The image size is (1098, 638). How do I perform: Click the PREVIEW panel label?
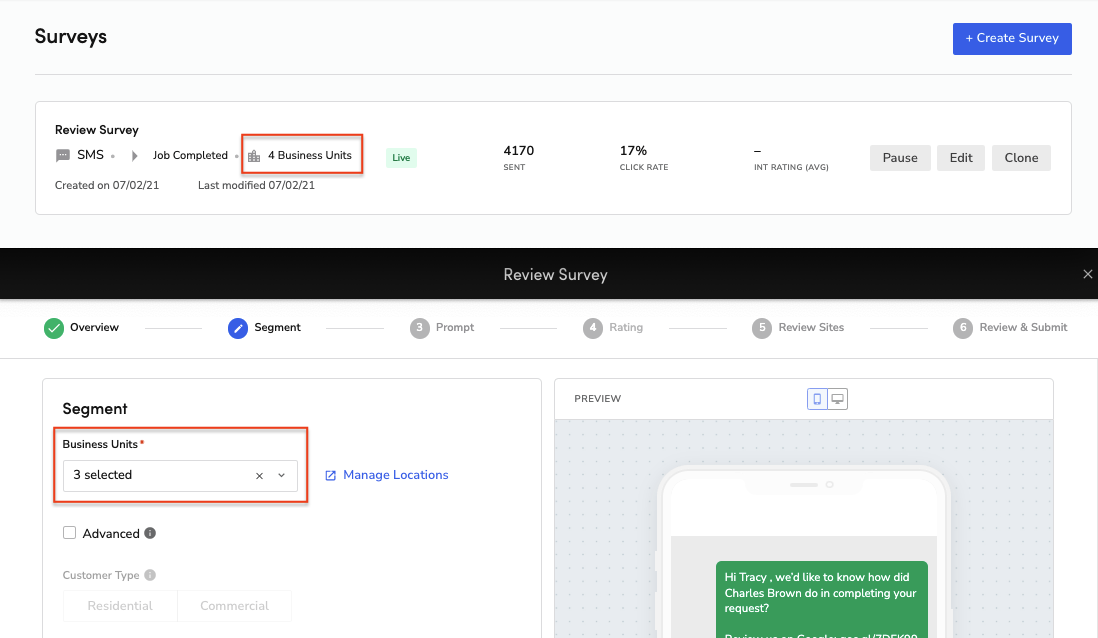[597, 398]
